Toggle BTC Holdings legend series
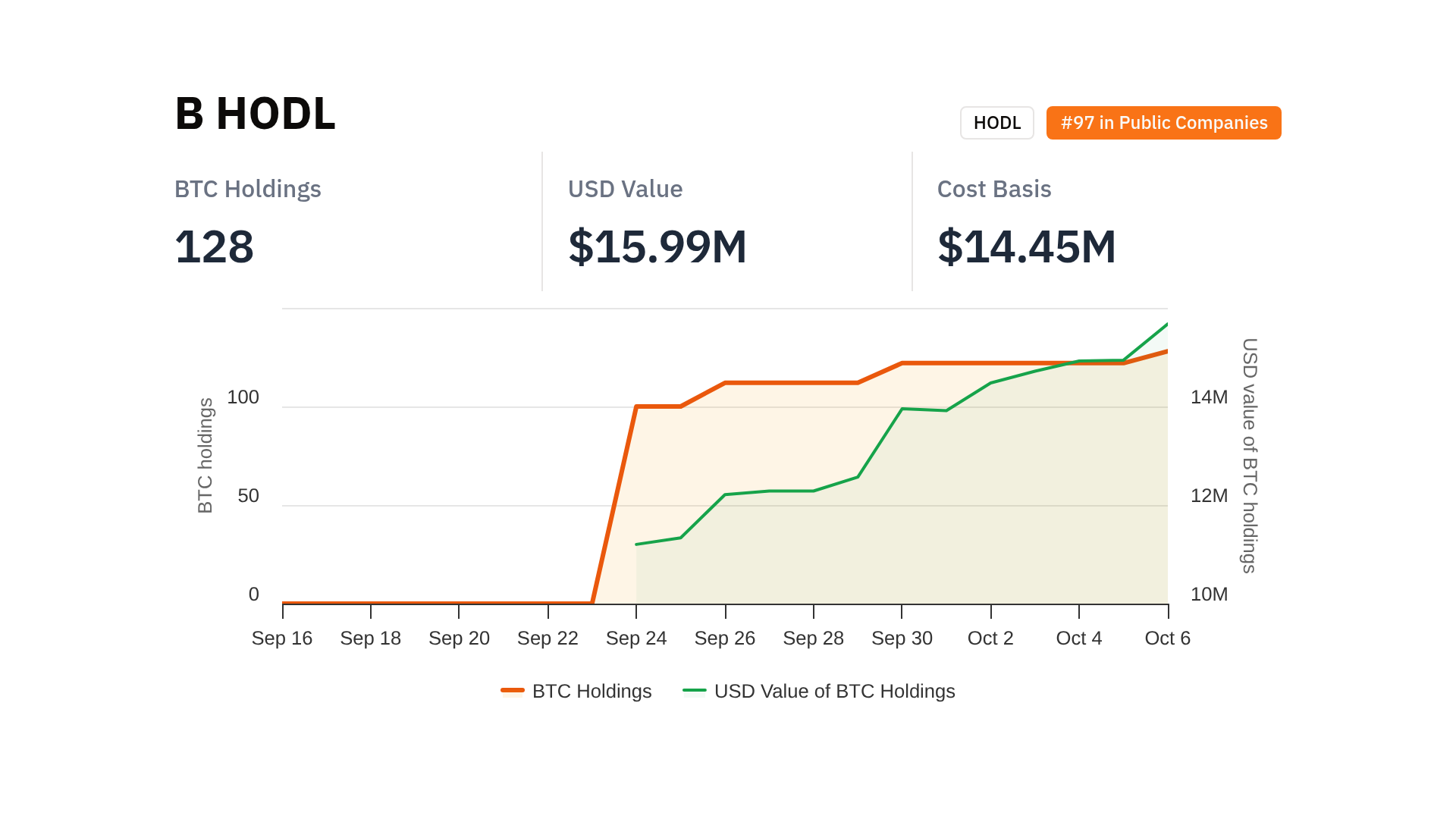This screenshot has height=819, width=1456. tap(591, 691)
